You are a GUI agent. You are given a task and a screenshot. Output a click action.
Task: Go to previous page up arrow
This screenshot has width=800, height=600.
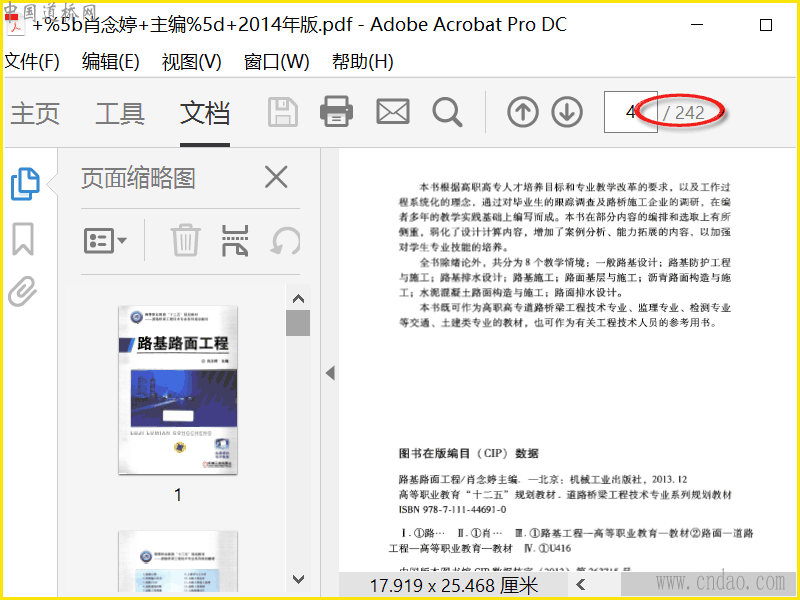523,112
